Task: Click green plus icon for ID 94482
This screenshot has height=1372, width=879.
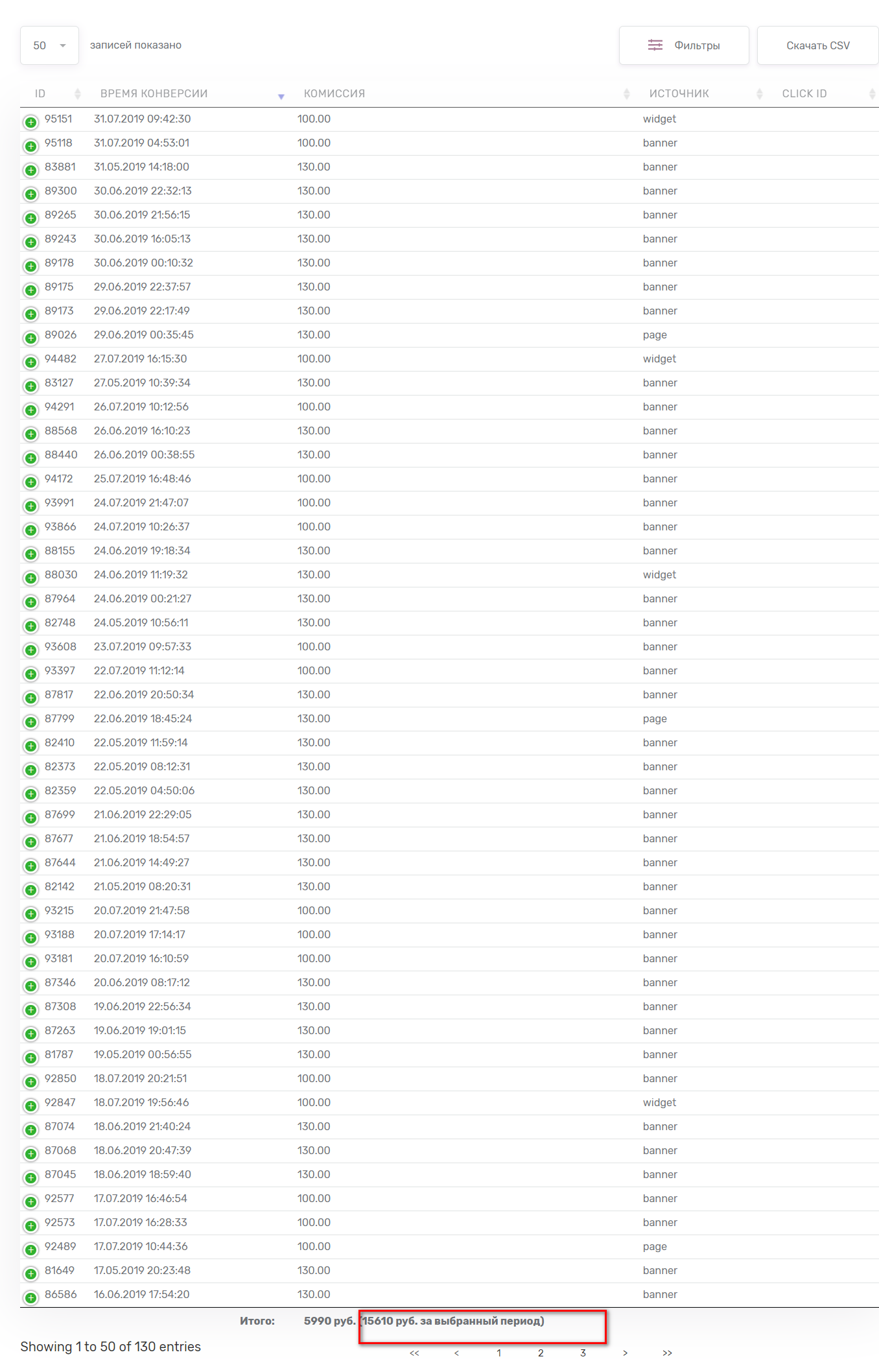Action: point(30,362)
